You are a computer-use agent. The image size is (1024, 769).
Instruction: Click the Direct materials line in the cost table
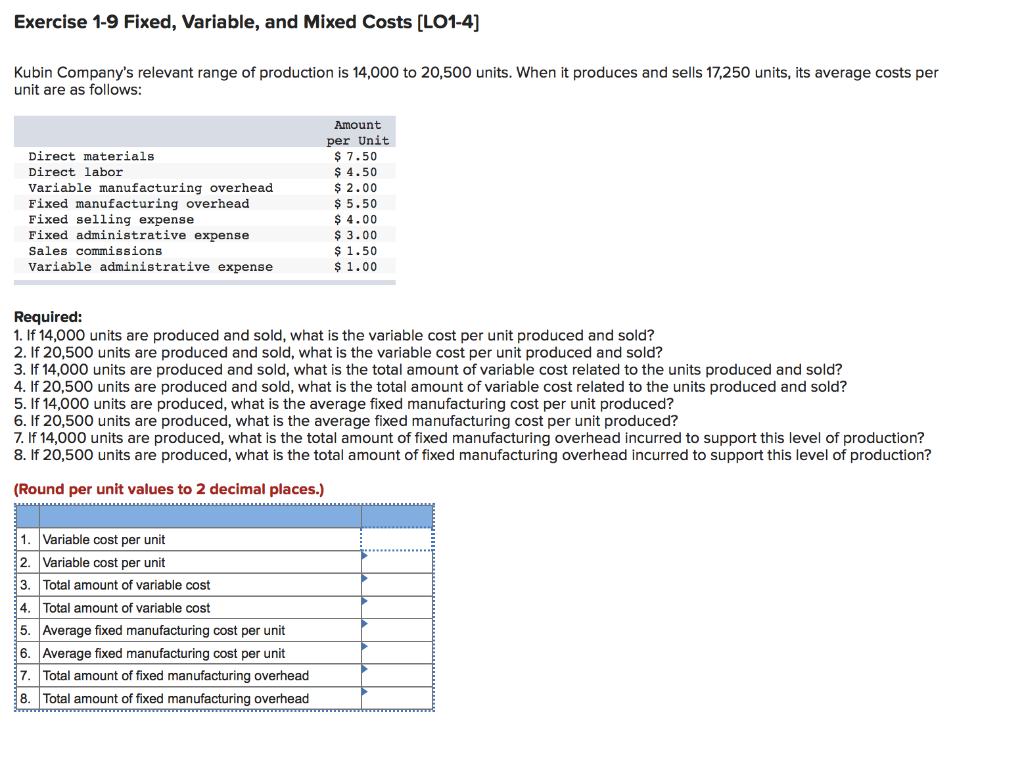coord(93,156)
